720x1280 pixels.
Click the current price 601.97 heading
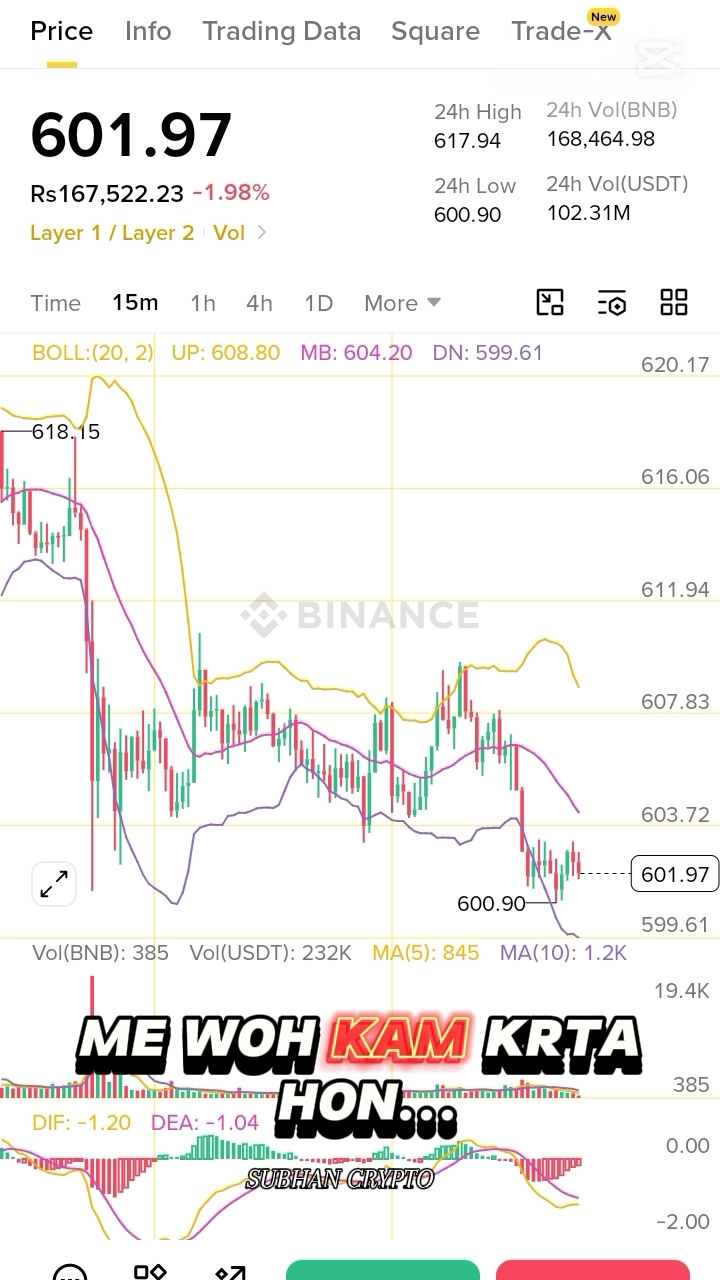131,135
